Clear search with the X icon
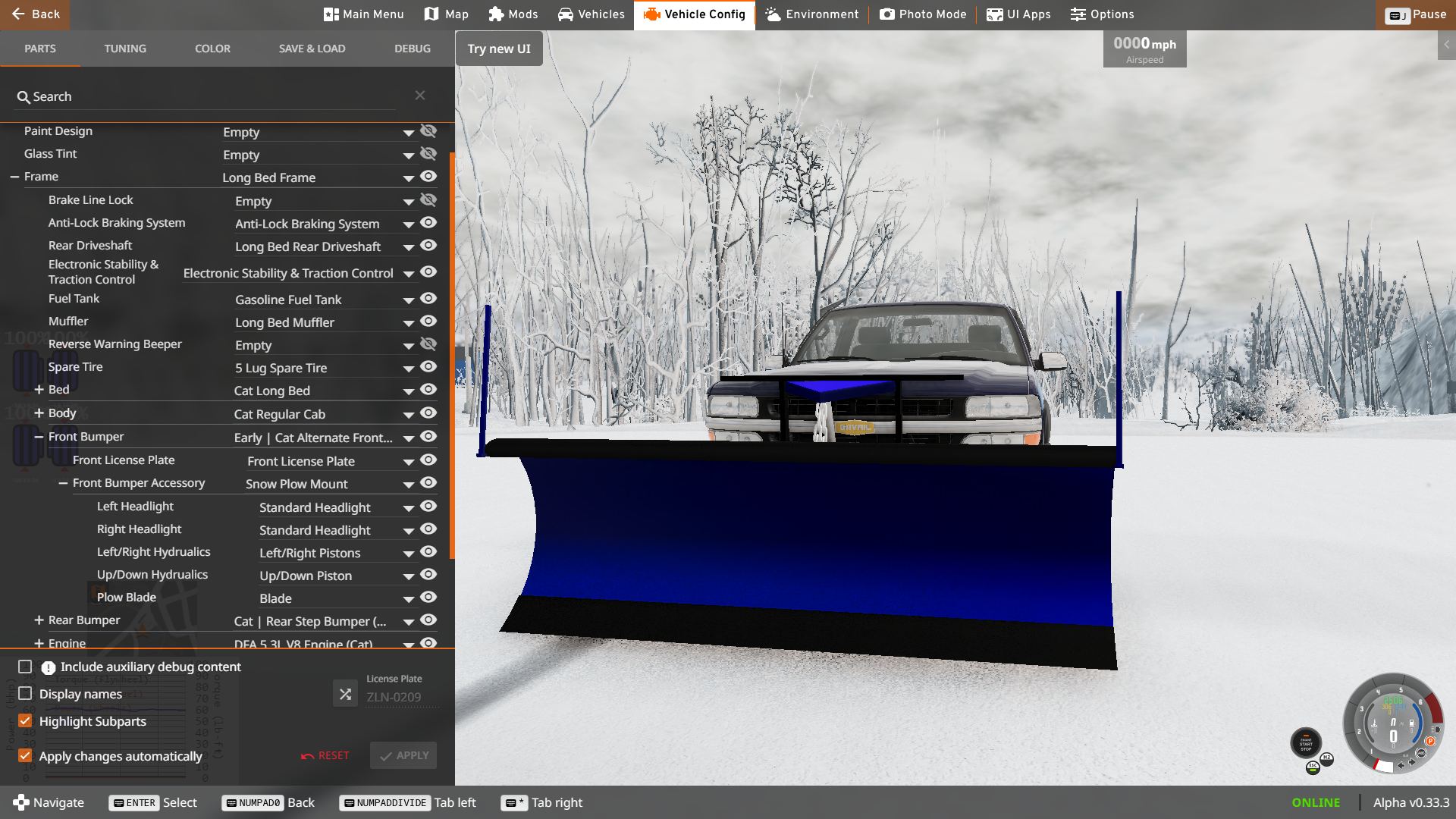Image resolution: width=1456 pixels, height=819 pixels. (x=420, y=96)
